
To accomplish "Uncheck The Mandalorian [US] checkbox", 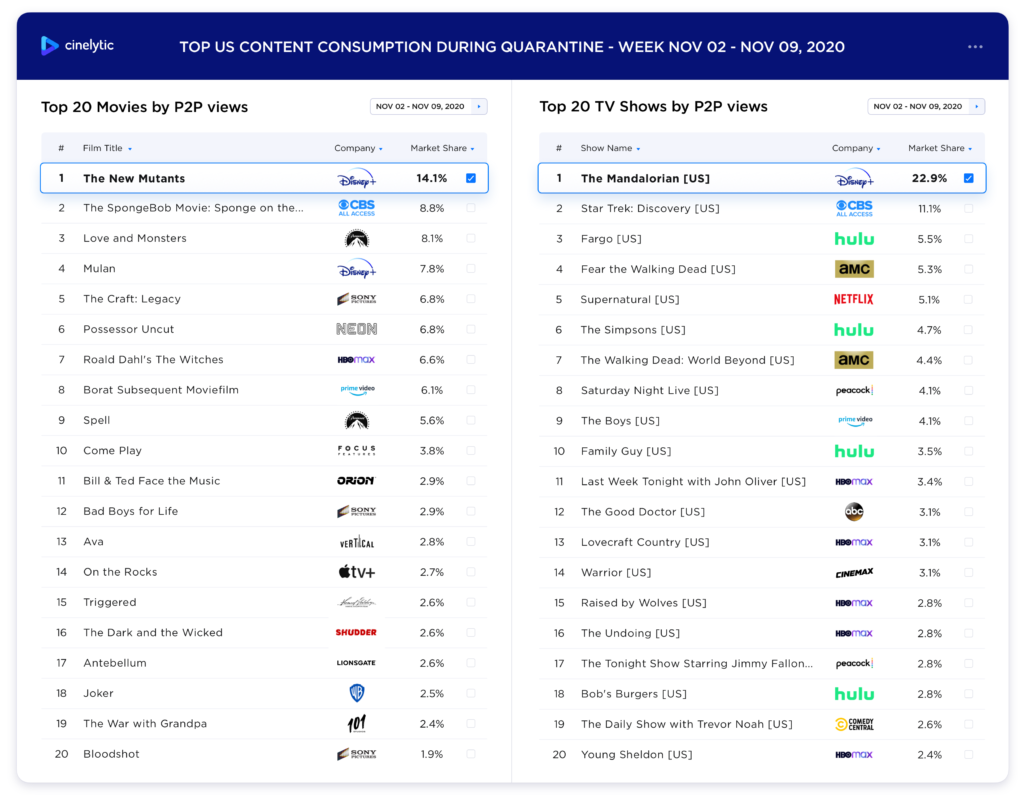I will pyautogui.click(x=968, y=178).
